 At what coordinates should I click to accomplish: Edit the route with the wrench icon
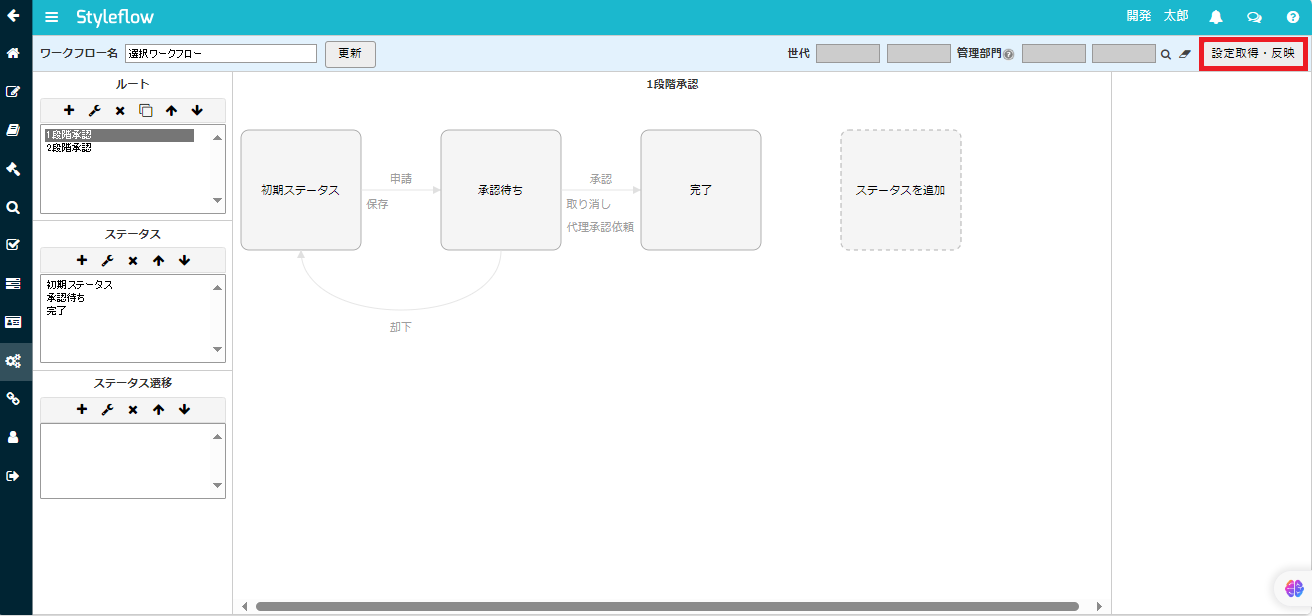94,110
